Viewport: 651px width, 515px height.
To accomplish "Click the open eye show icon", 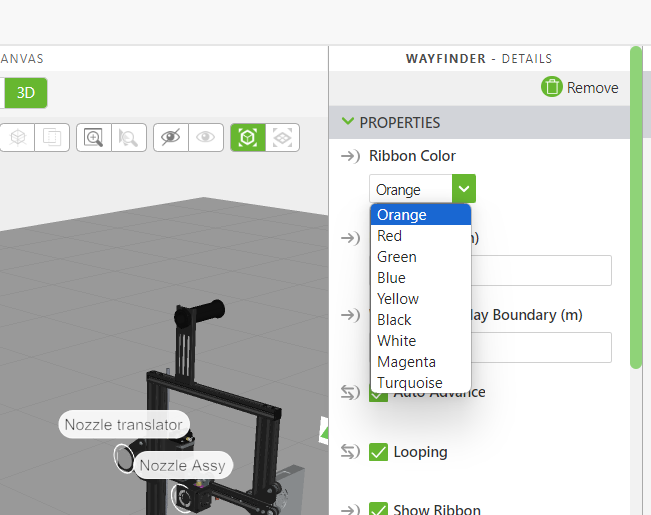I will (x=206, y=137).
